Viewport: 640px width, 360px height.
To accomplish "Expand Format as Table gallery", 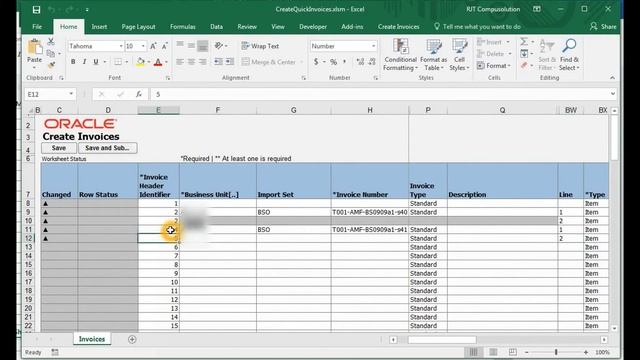I will click(433, 55).
